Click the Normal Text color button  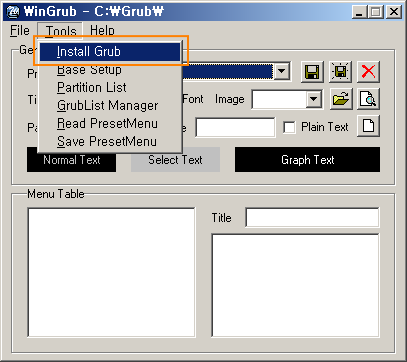point(72,160)
